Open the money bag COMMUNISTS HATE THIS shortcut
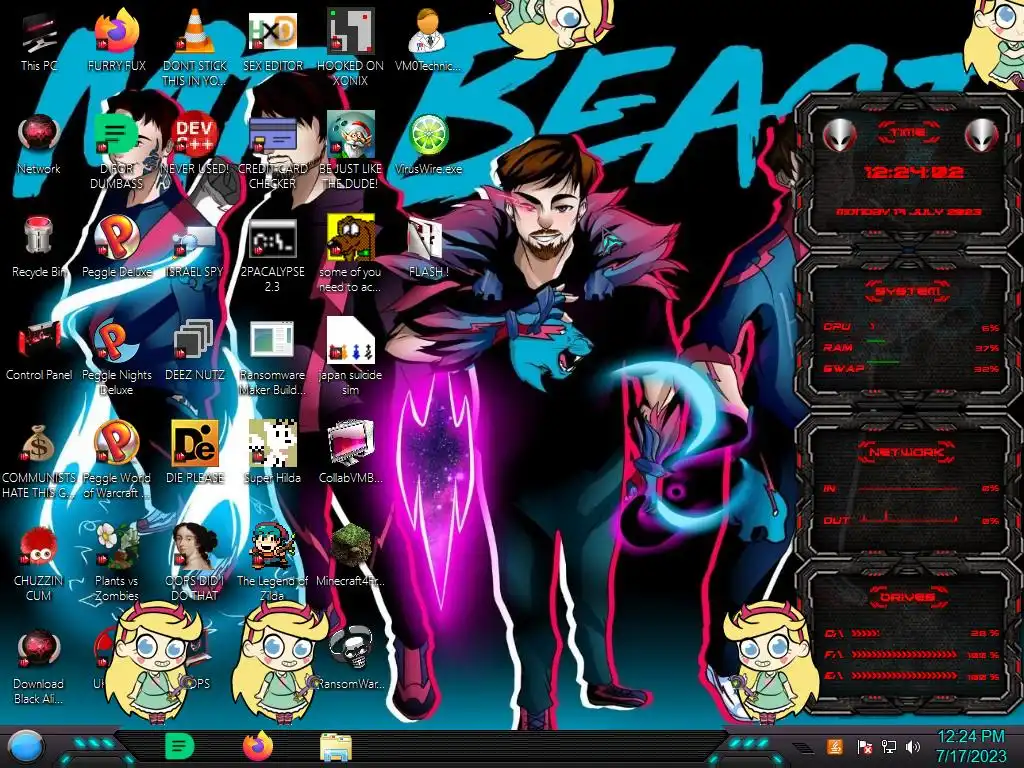Screen dimensions: 1024x768 (x=39, y=460)
